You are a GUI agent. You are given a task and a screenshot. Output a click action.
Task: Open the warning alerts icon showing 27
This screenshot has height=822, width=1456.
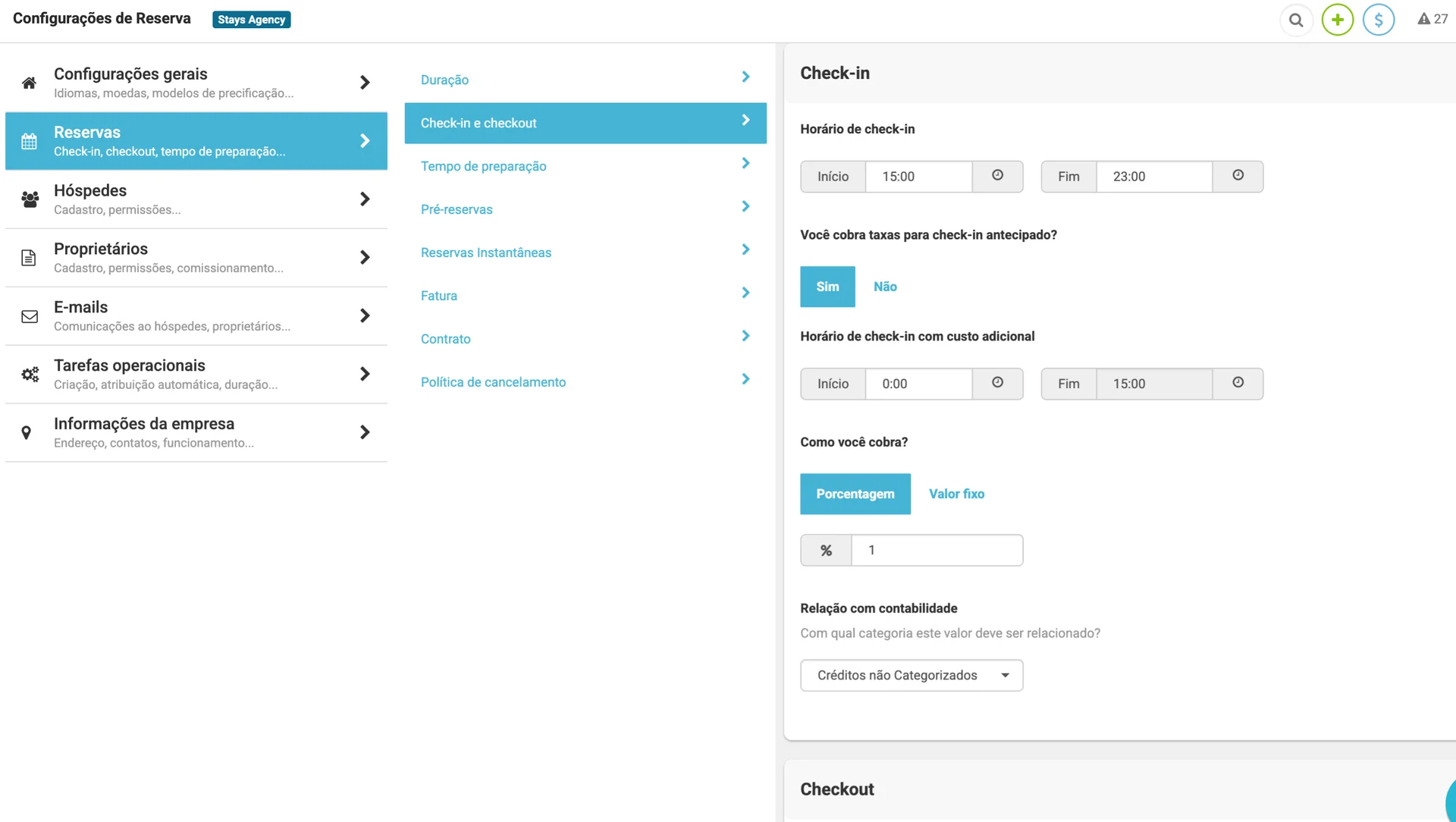pos(1432,20)
